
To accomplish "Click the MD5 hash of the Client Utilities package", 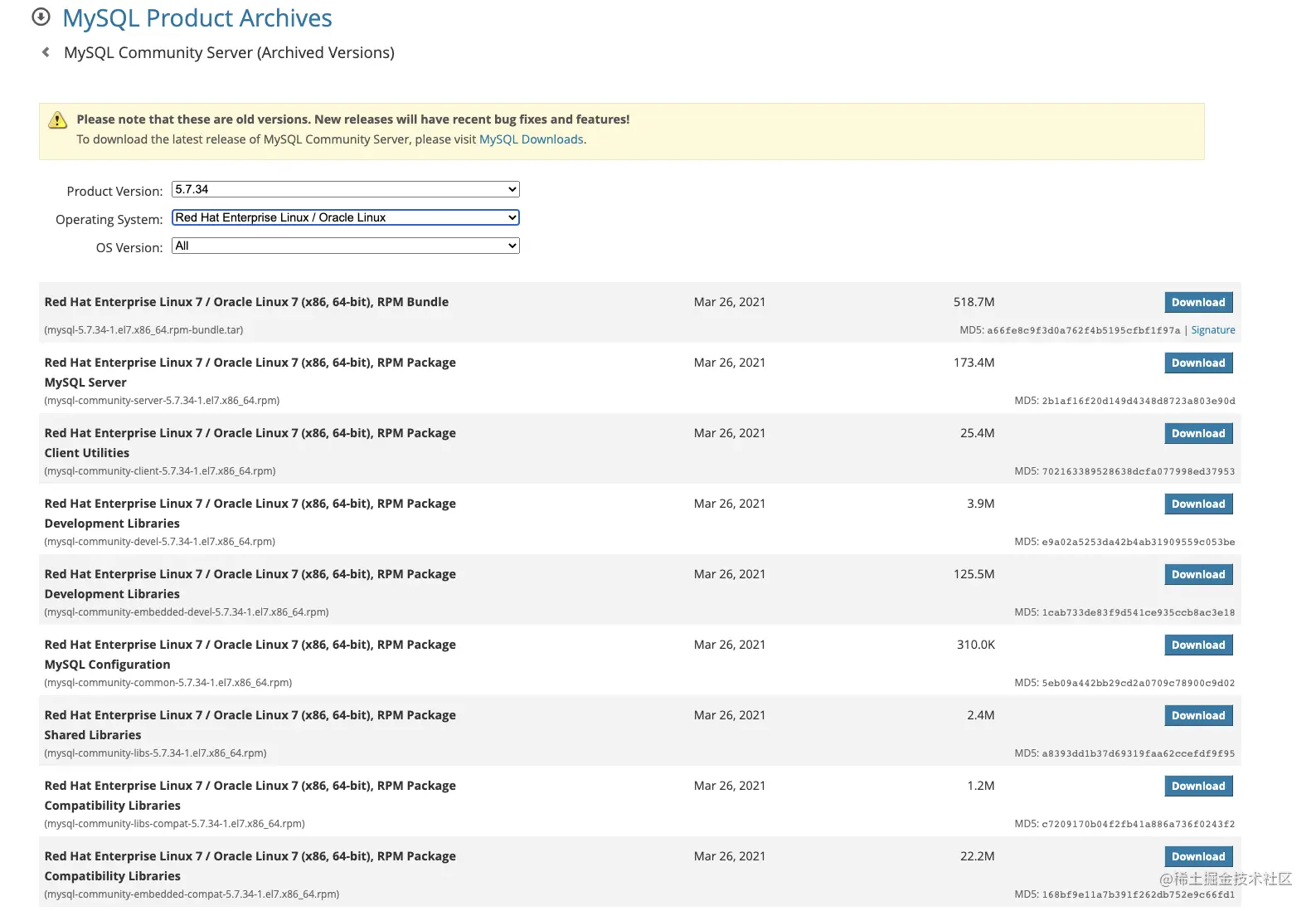I will pyautogui.click(x=1139, y=471).
